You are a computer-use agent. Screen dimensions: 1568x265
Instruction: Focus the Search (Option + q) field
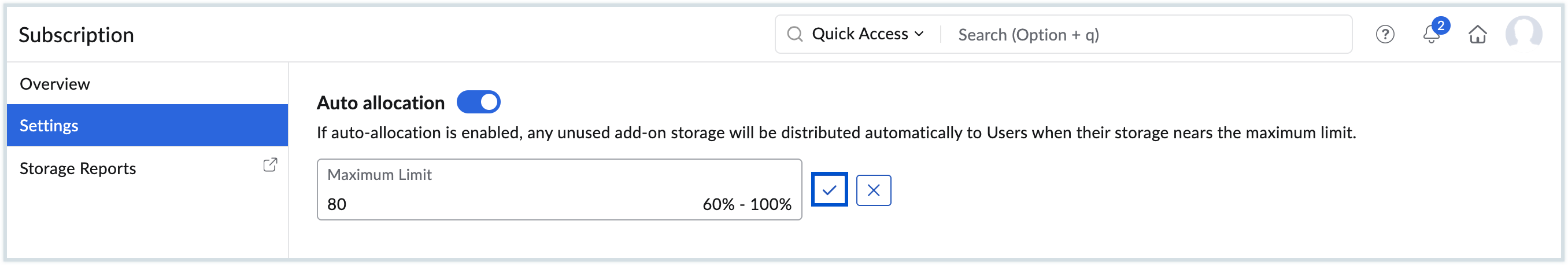tap(1144, 35)
